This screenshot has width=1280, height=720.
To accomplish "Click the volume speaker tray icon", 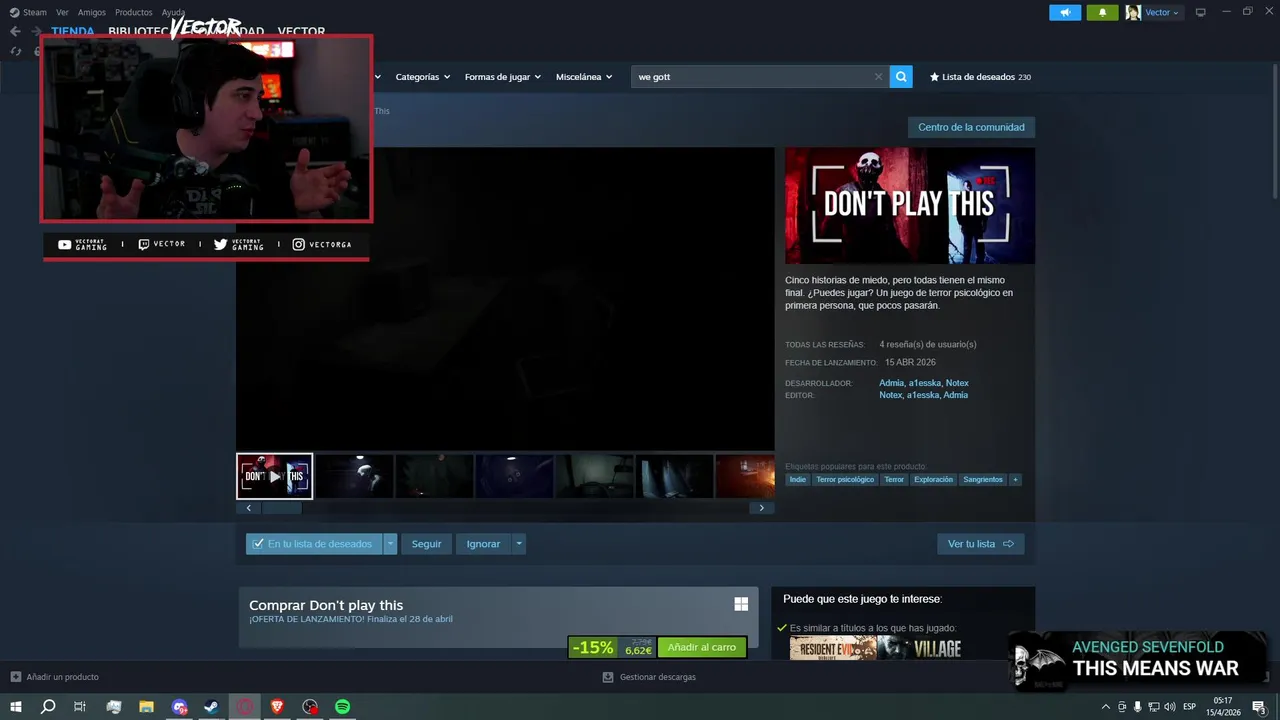I will coord(1170,707).
